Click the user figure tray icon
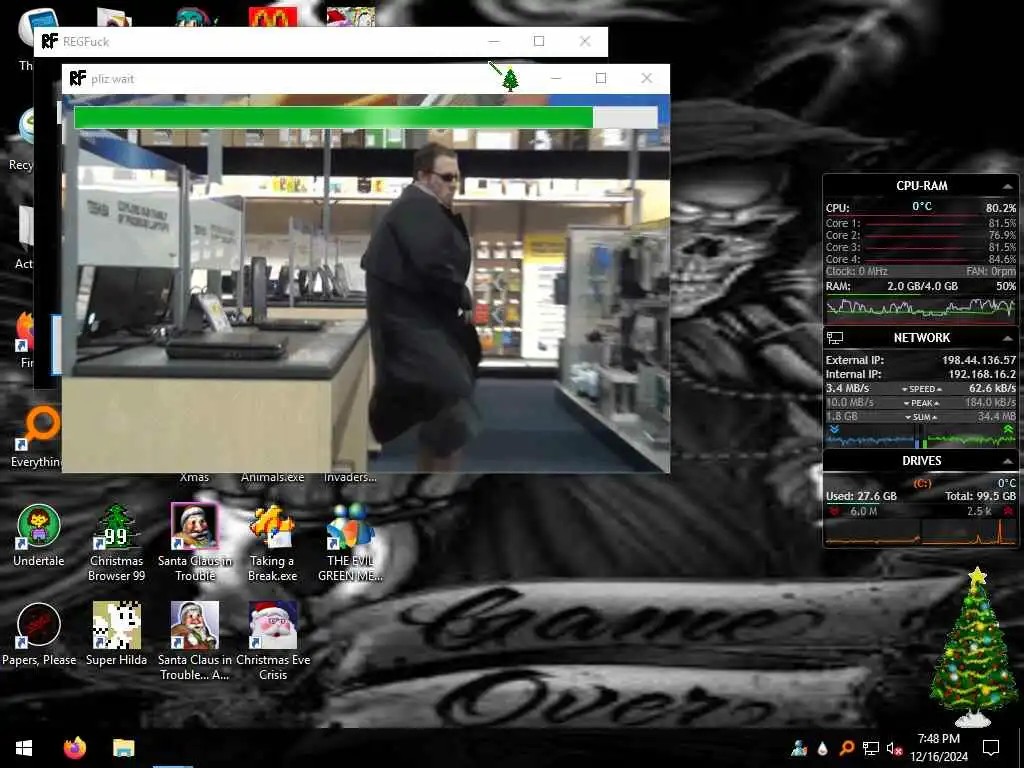Screen dimensions: 1024x768 click(x=799, y=748)
